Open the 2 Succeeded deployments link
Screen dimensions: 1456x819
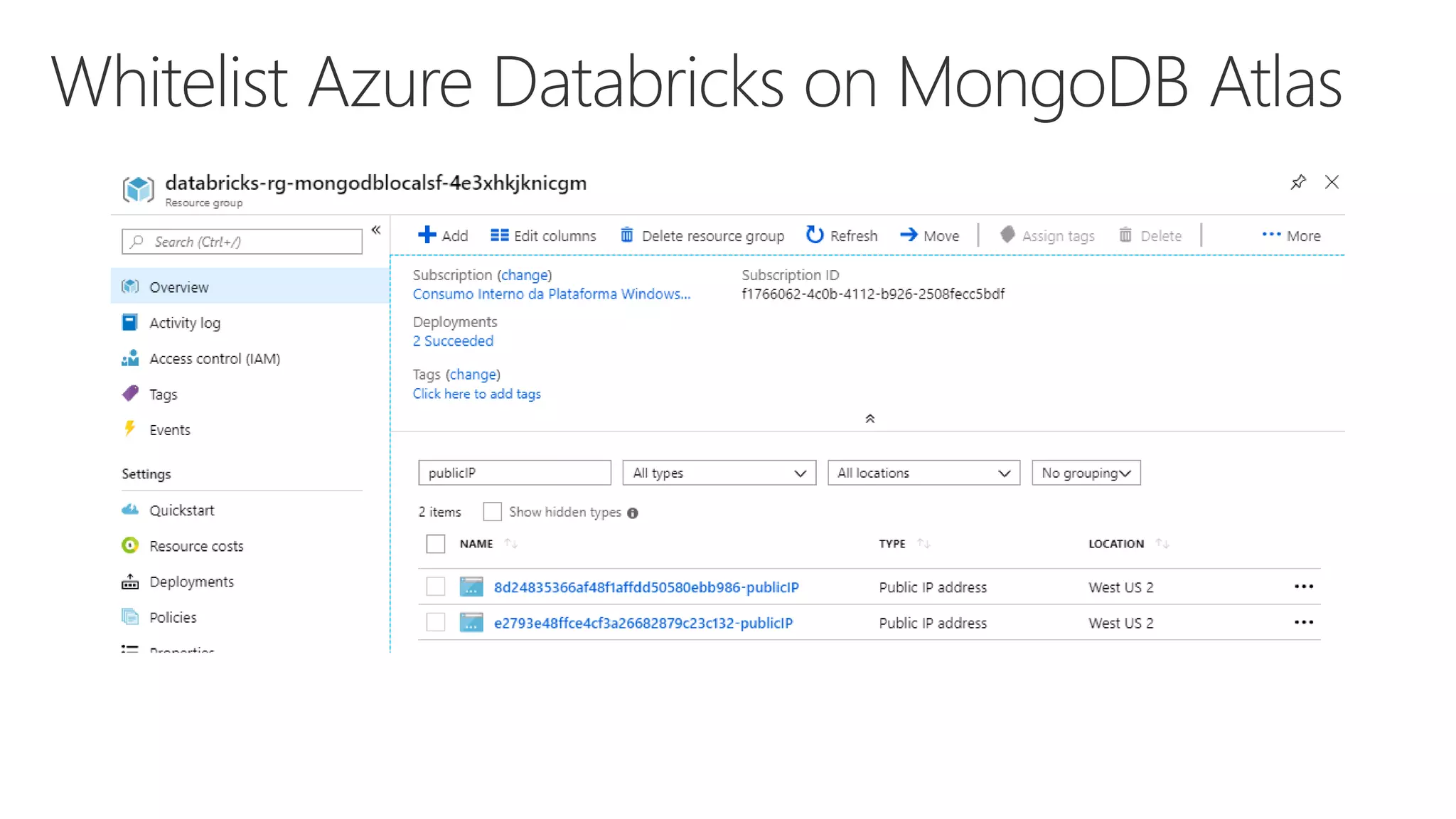coord(453,341)
